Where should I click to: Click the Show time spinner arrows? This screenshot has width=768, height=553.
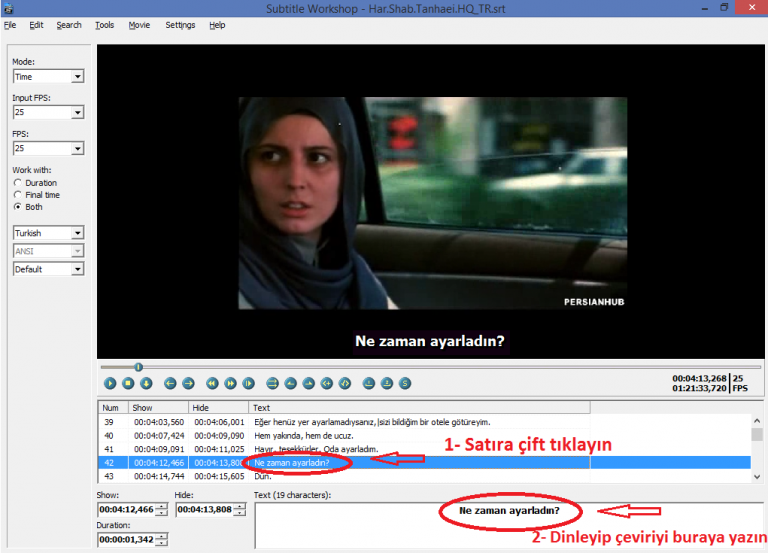[162, 509]
